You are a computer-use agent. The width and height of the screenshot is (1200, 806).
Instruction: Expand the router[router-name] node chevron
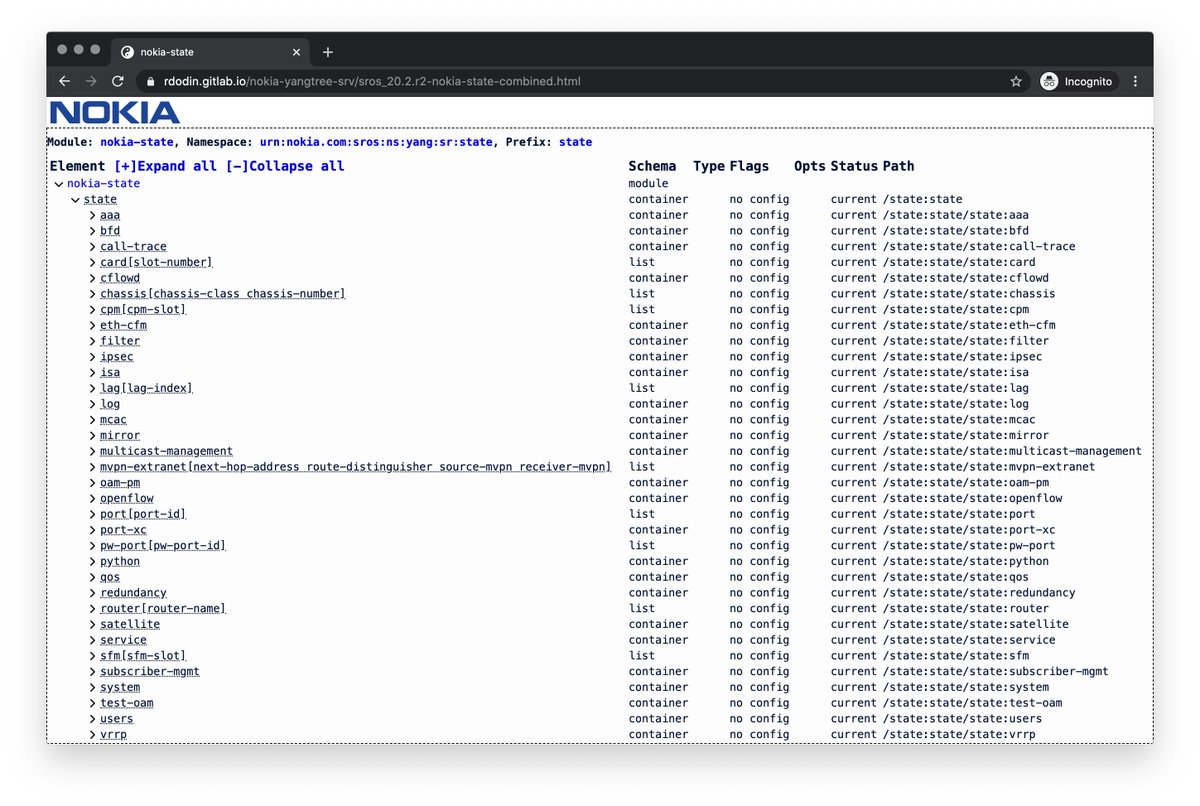click(x=91, y=608)
